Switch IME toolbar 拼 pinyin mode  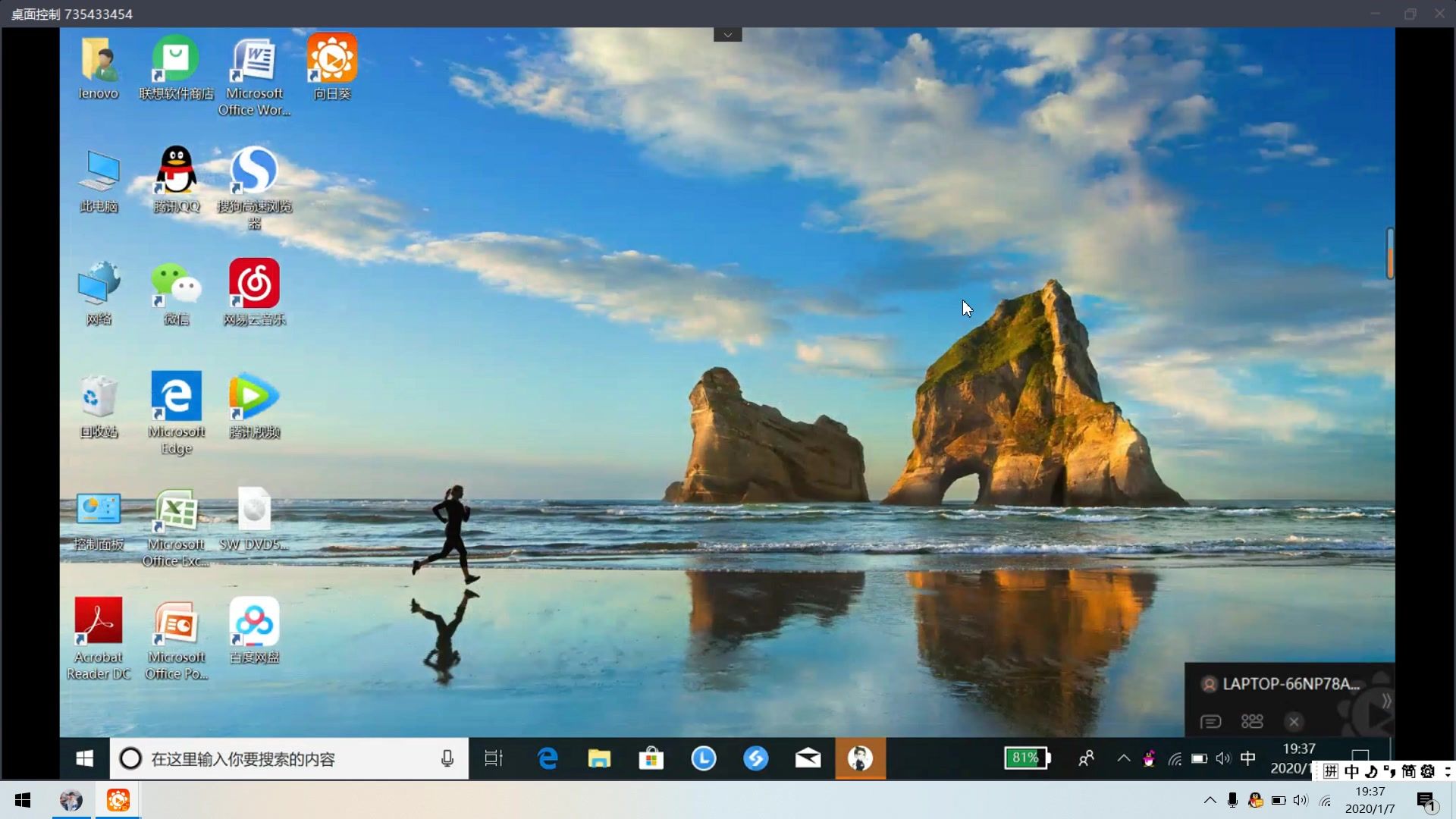coord(1331,771)
